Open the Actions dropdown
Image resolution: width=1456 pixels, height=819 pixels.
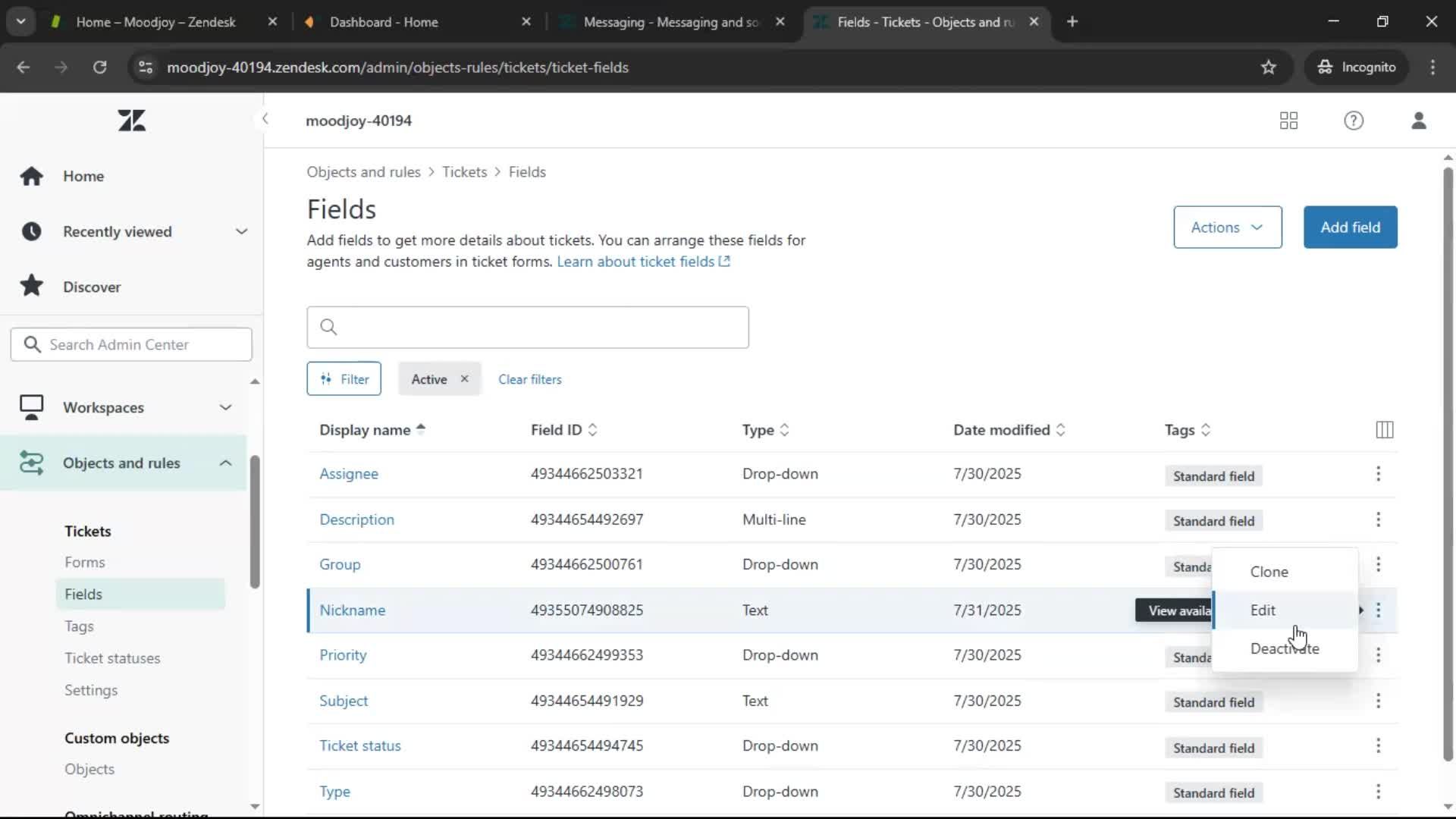[x=1227, y=227]
